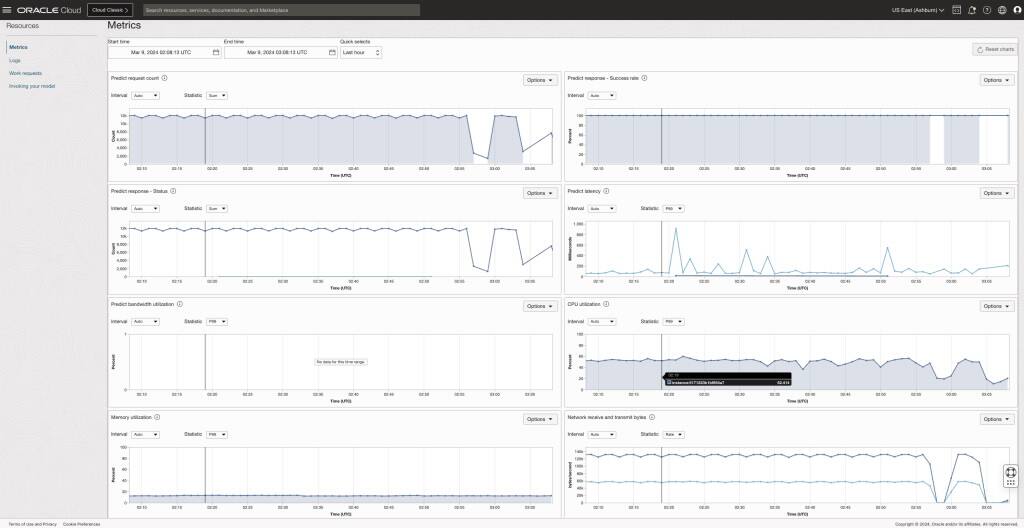Open the user profile avatar
The height and width of the screenshot is (528, 1024).
[1016, 10]
